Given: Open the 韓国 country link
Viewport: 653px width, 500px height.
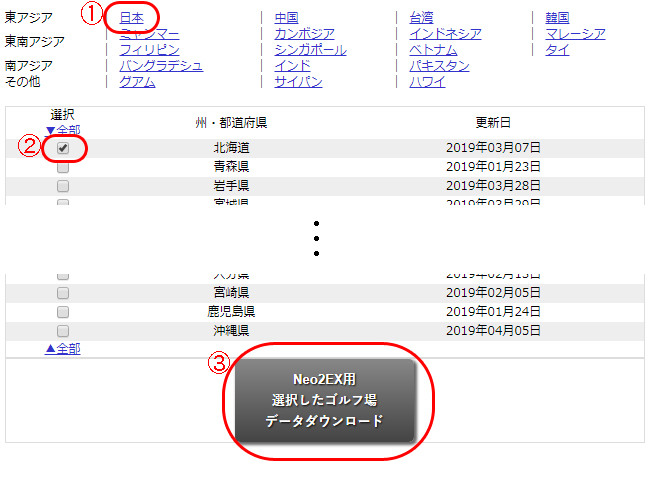Looking at the screenshot, I should 557,18.
